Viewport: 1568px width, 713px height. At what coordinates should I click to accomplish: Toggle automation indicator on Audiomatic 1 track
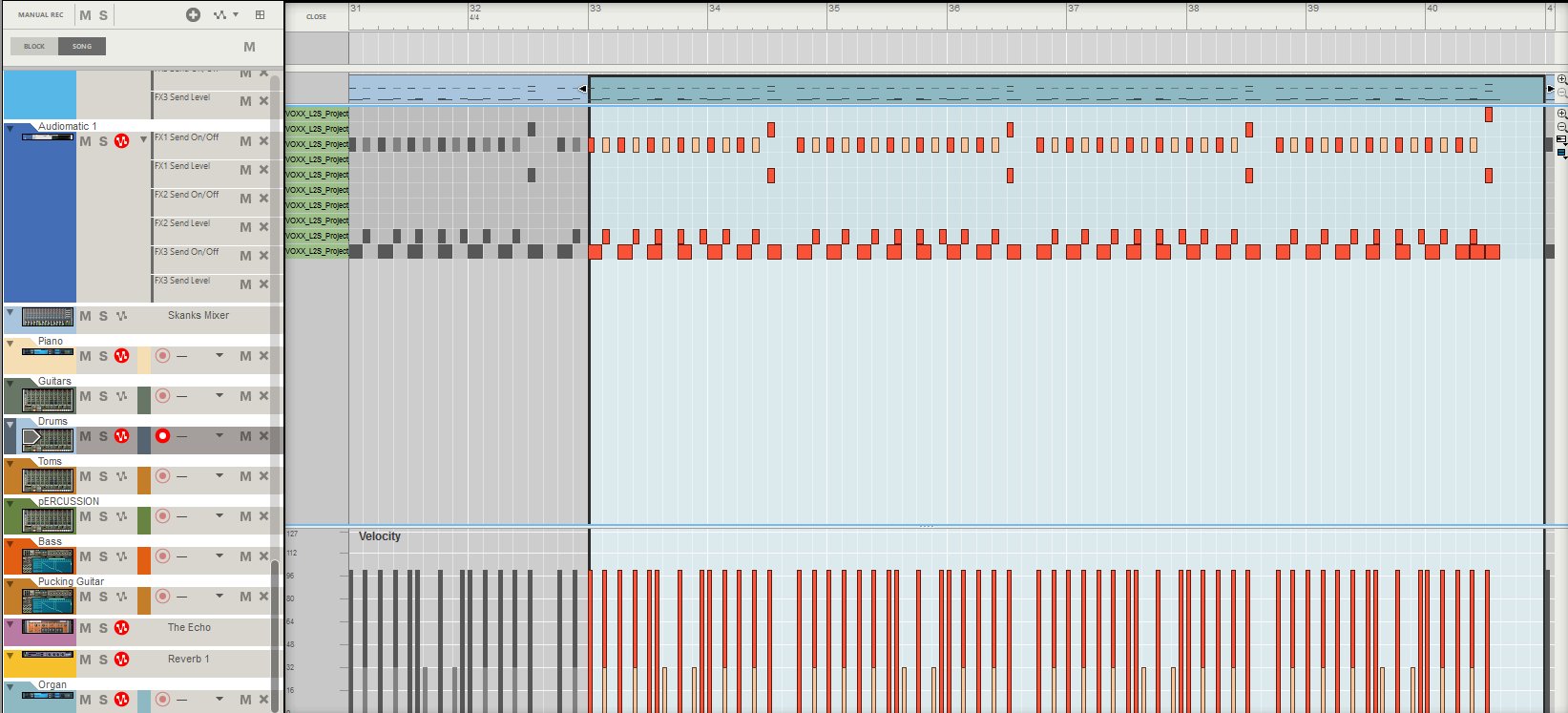coord(121,141)
